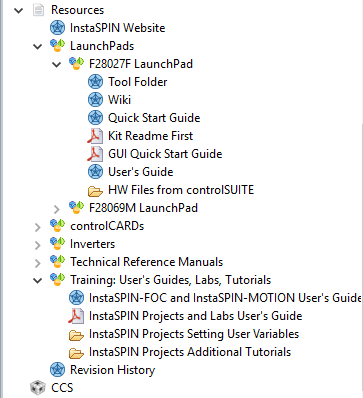Open InstaSPIN-FOC and InstaSPIN-MOTION User's Guide
This screenshot has width=363, height=398.
[225, 298]
